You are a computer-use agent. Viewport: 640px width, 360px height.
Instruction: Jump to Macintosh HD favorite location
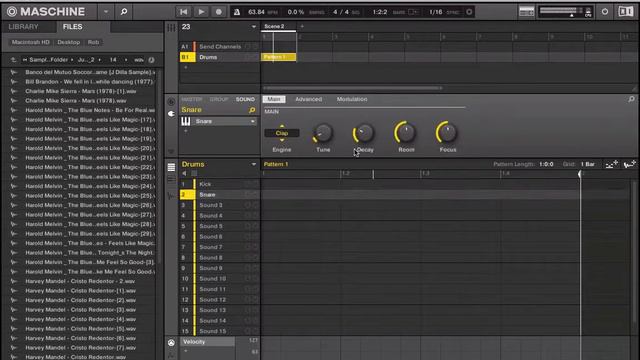[x=30, y=42]
